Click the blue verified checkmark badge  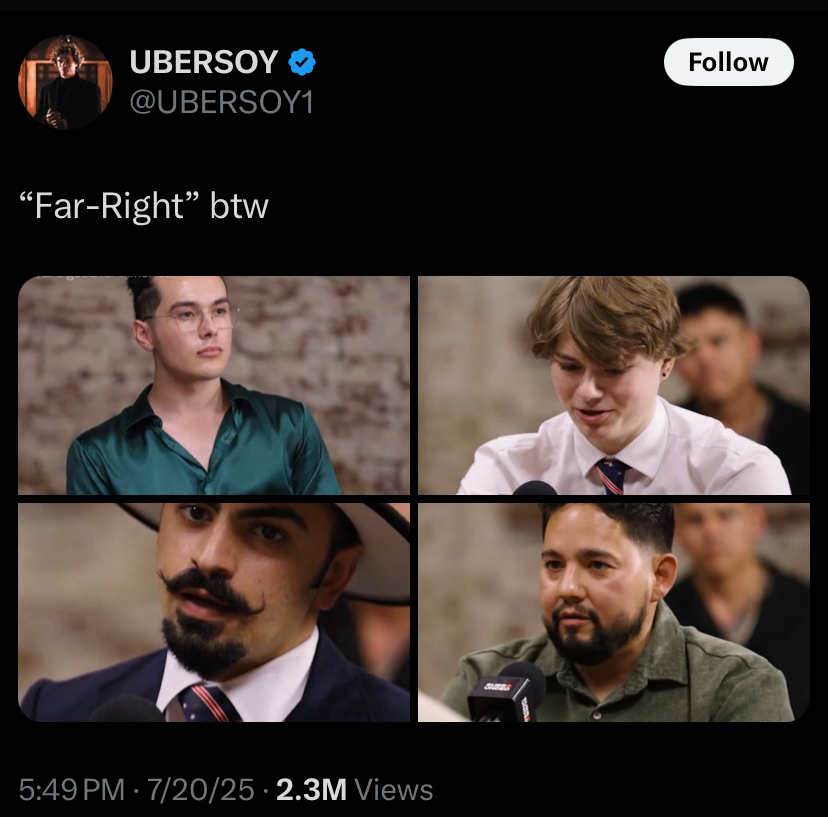pos(302,62)
